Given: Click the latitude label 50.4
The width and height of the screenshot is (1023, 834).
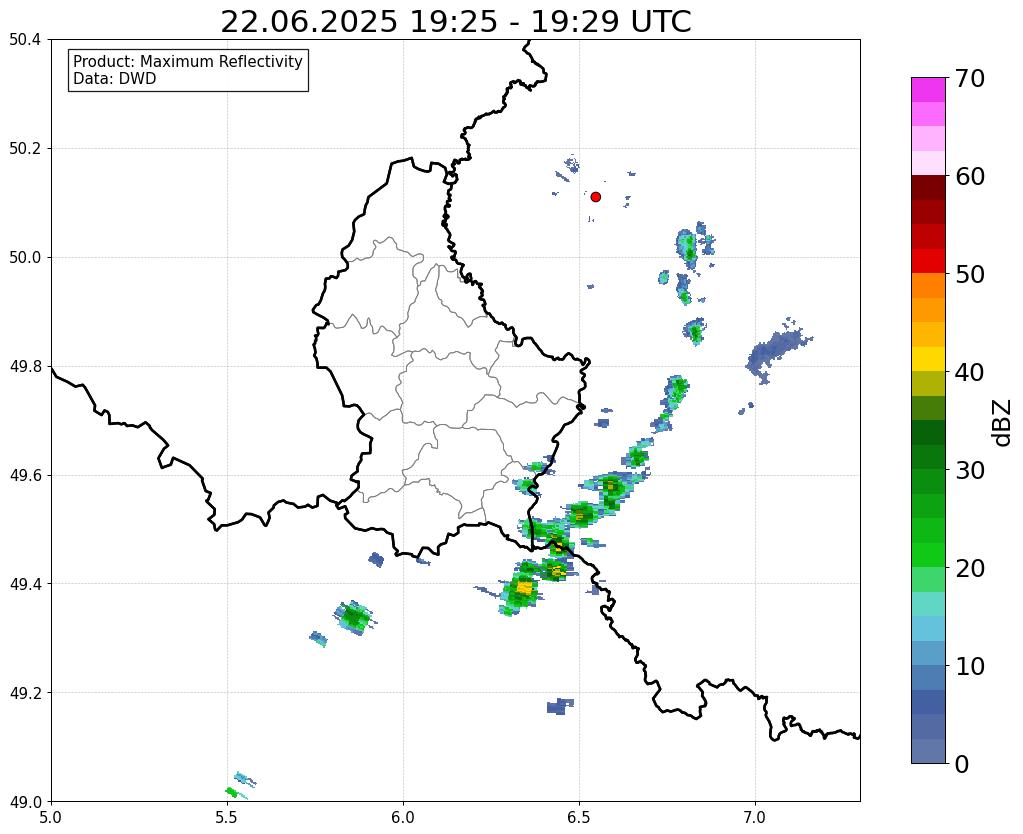Looking at the screenshot, I should coord(25,40).
